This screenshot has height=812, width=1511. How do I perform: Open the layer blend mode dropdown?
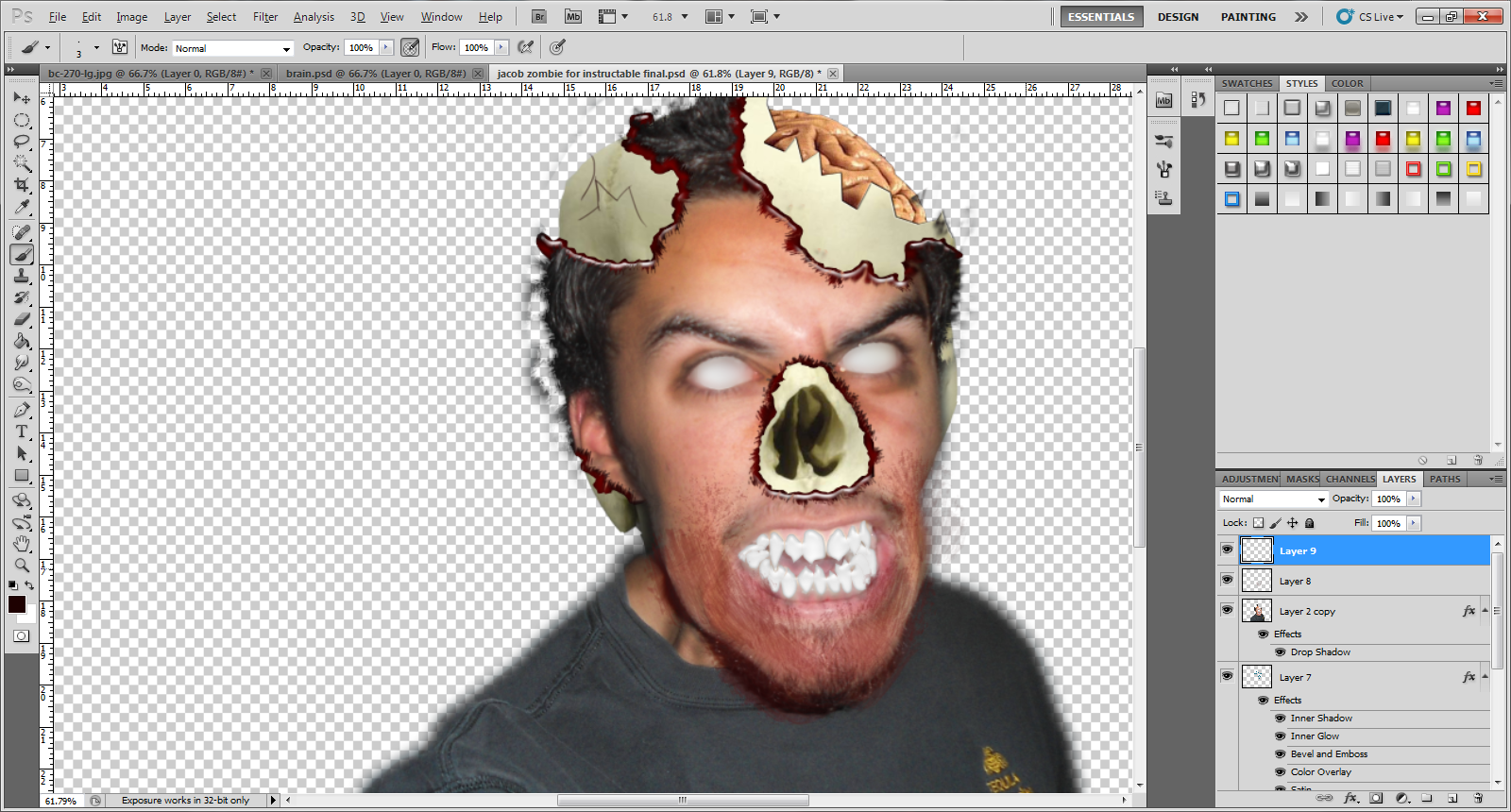(1273, 499)
